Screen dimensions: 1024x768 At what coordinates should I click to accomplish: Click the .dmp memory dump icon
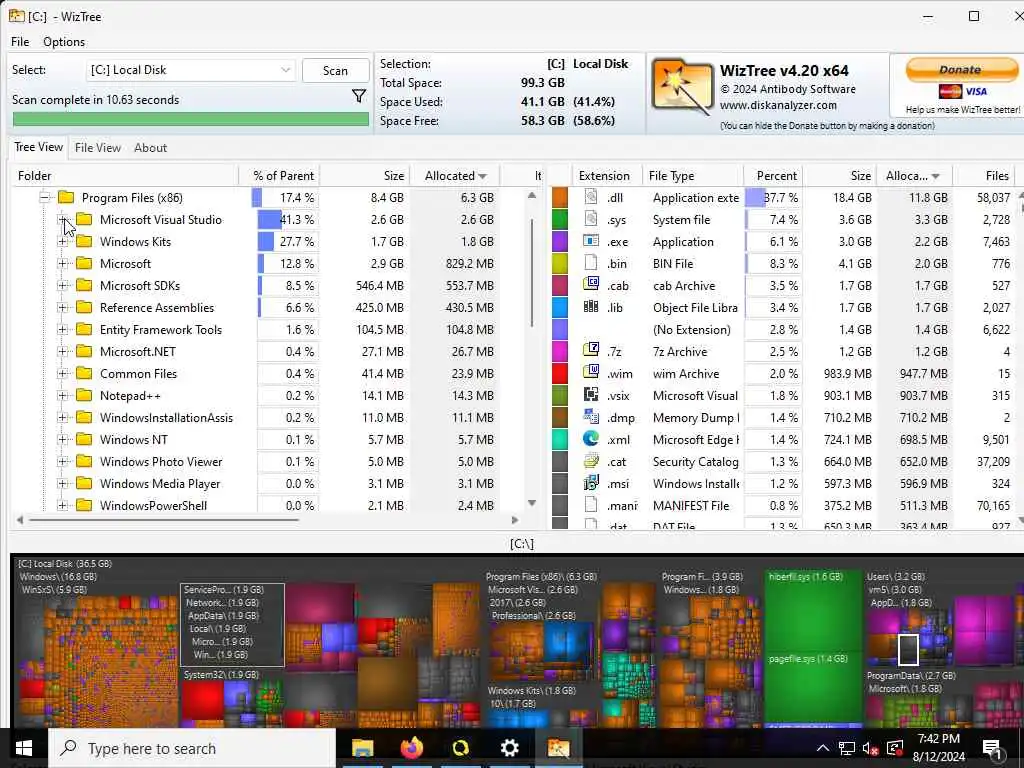pos(591,417)
